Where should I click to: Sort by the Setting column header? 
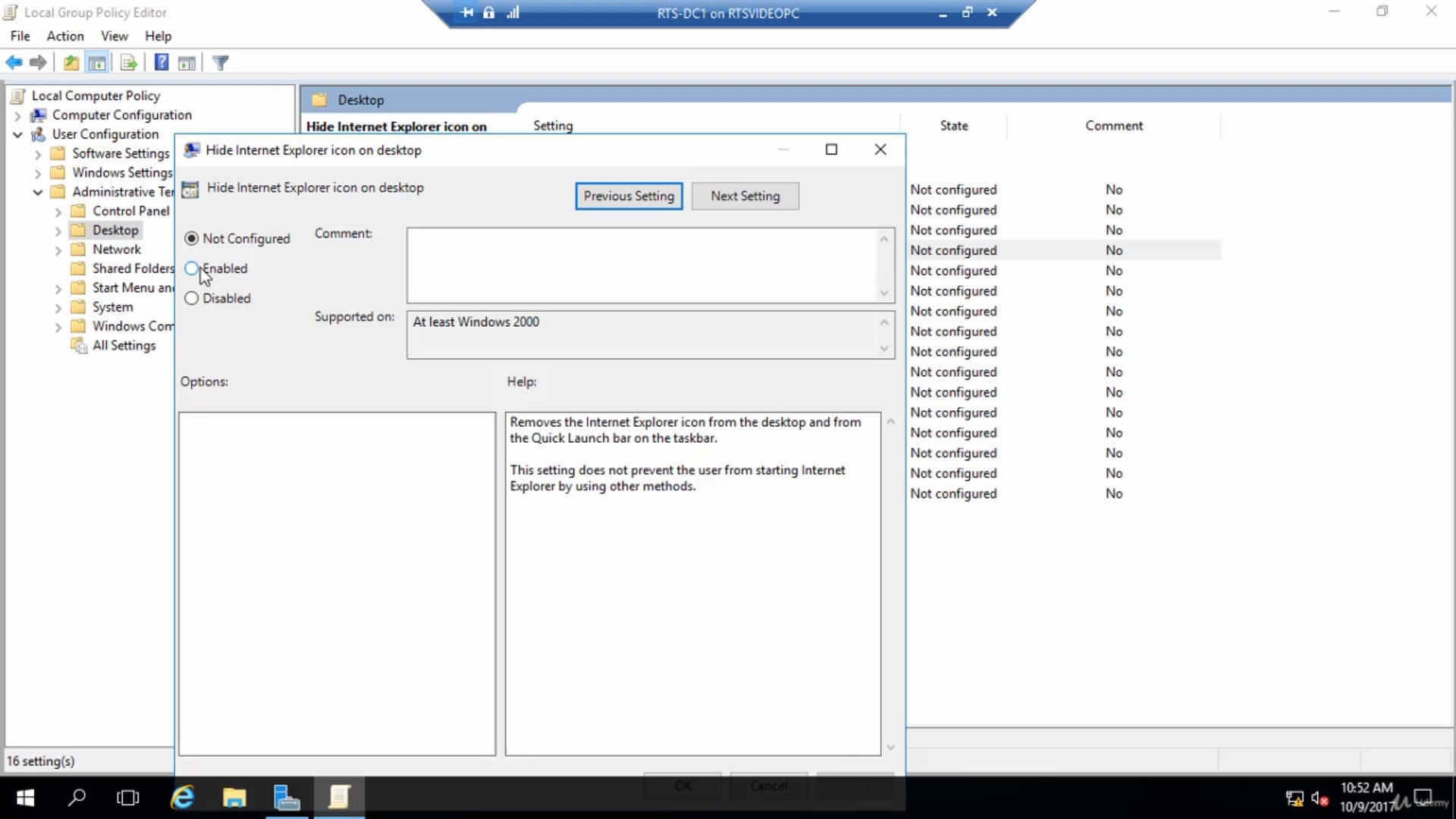(x=553, y=126)
